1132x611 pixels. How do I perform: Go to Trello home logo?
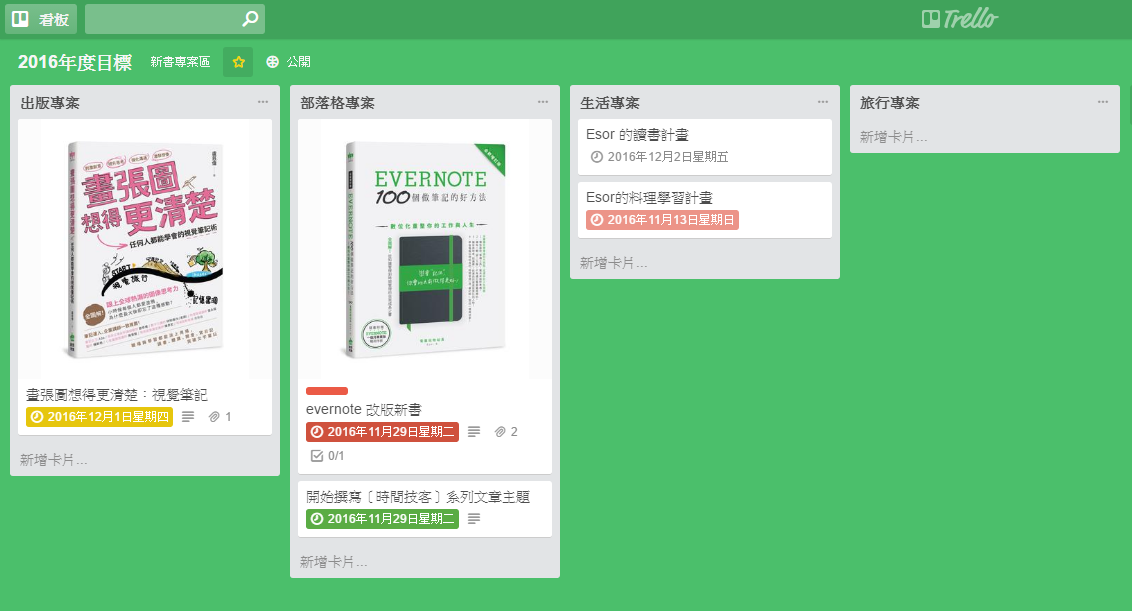pyautogui.click(x=959, y=19)
